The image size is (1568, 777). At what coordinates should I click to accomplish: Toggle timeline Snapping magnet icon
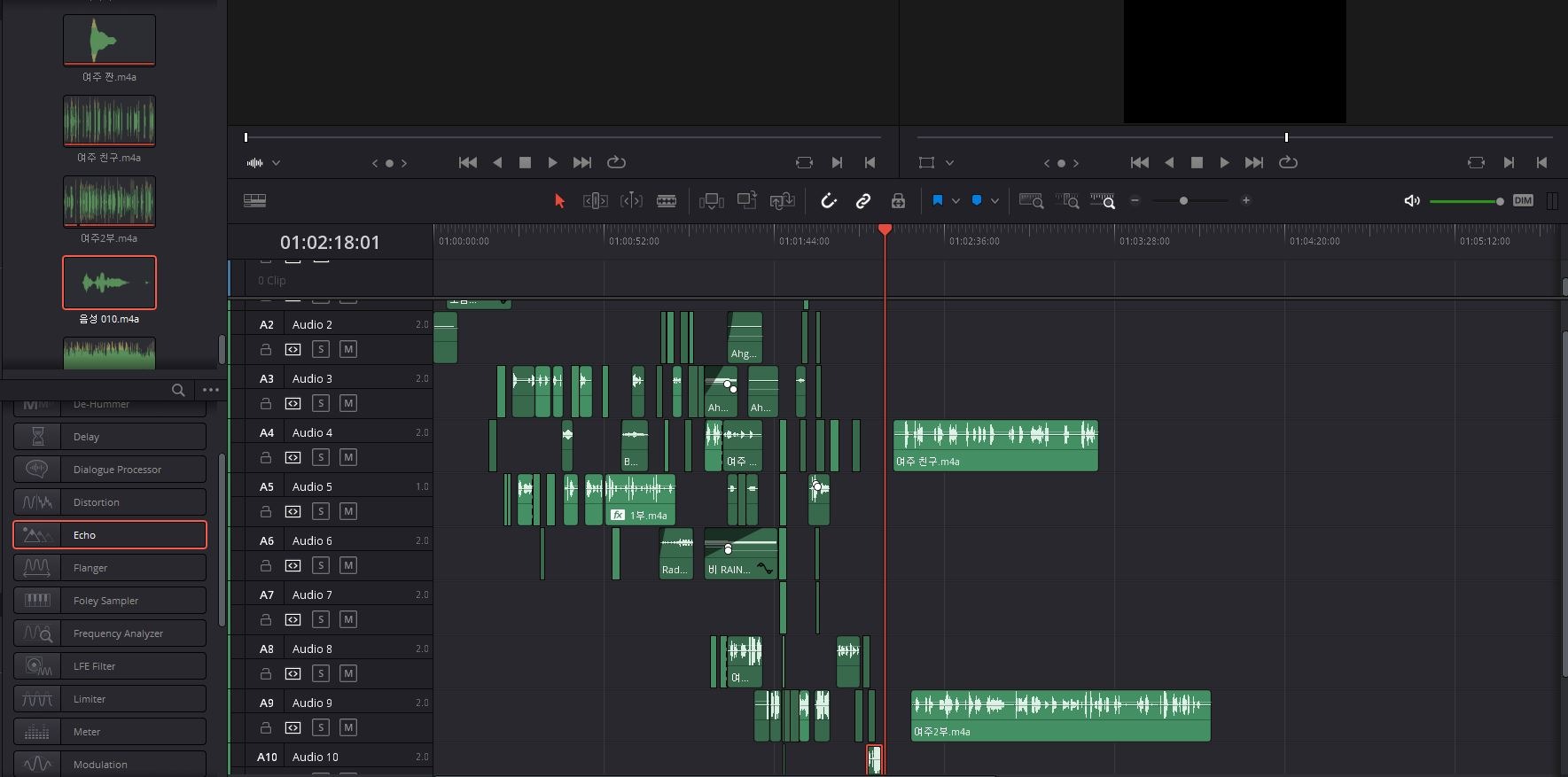(829, 201)
